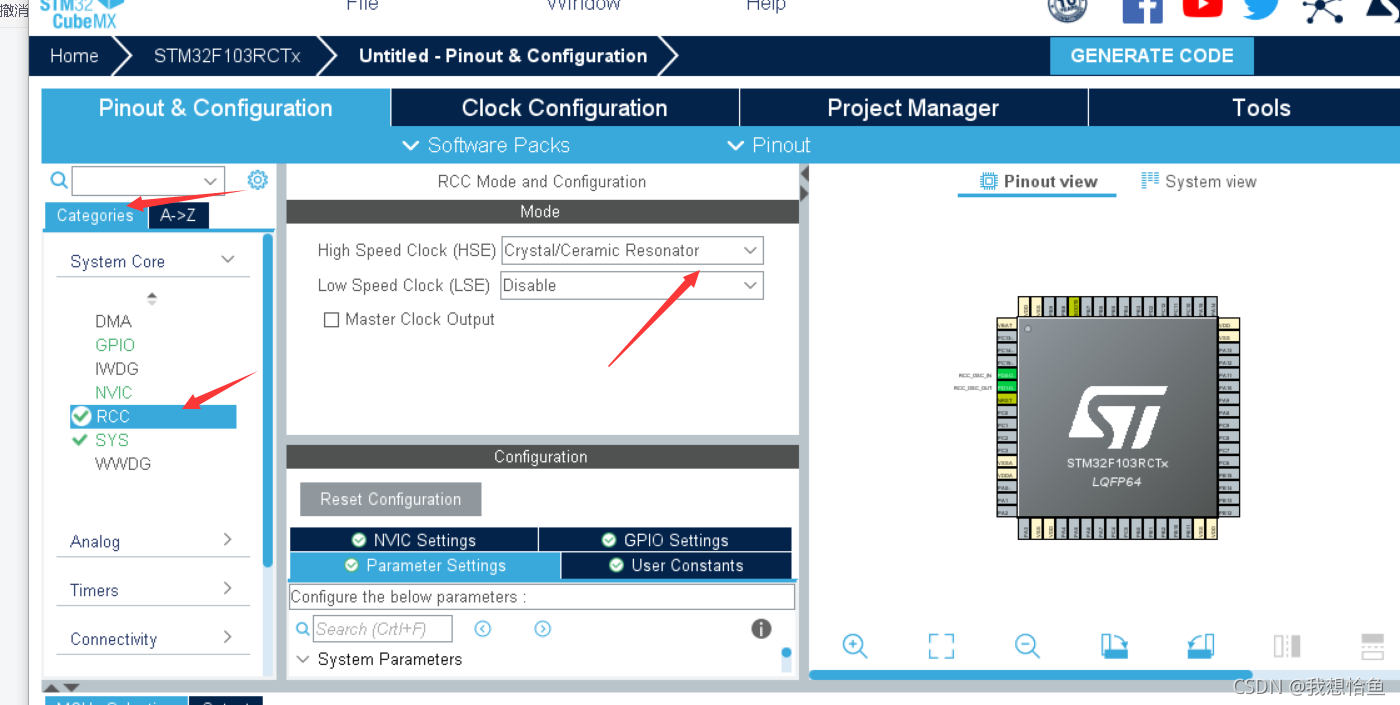Click the ST chip graphic in the pinout
1400x705 pixels.
tap(1118, 416)
